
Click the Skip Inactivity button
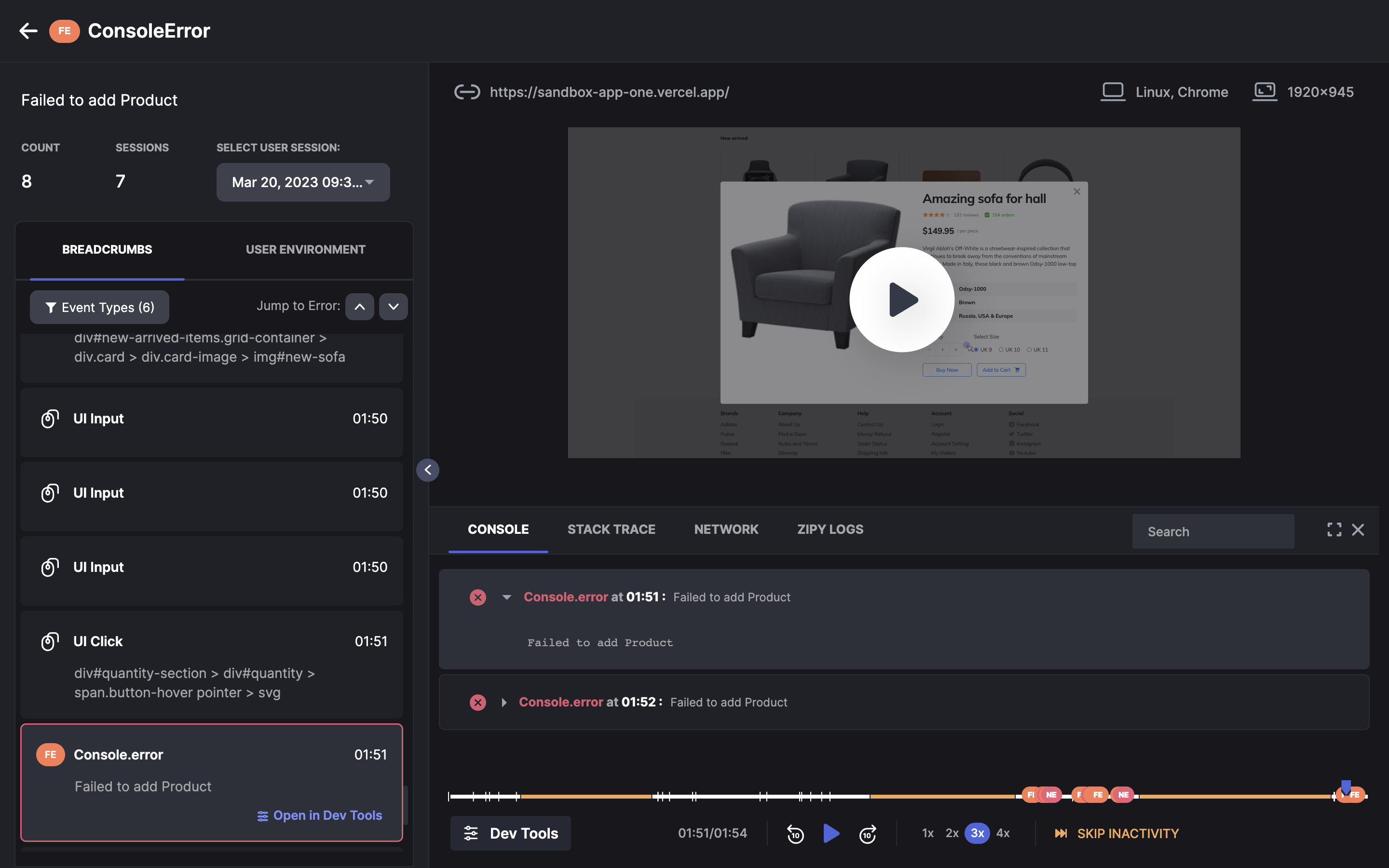tap(1117, 833)
